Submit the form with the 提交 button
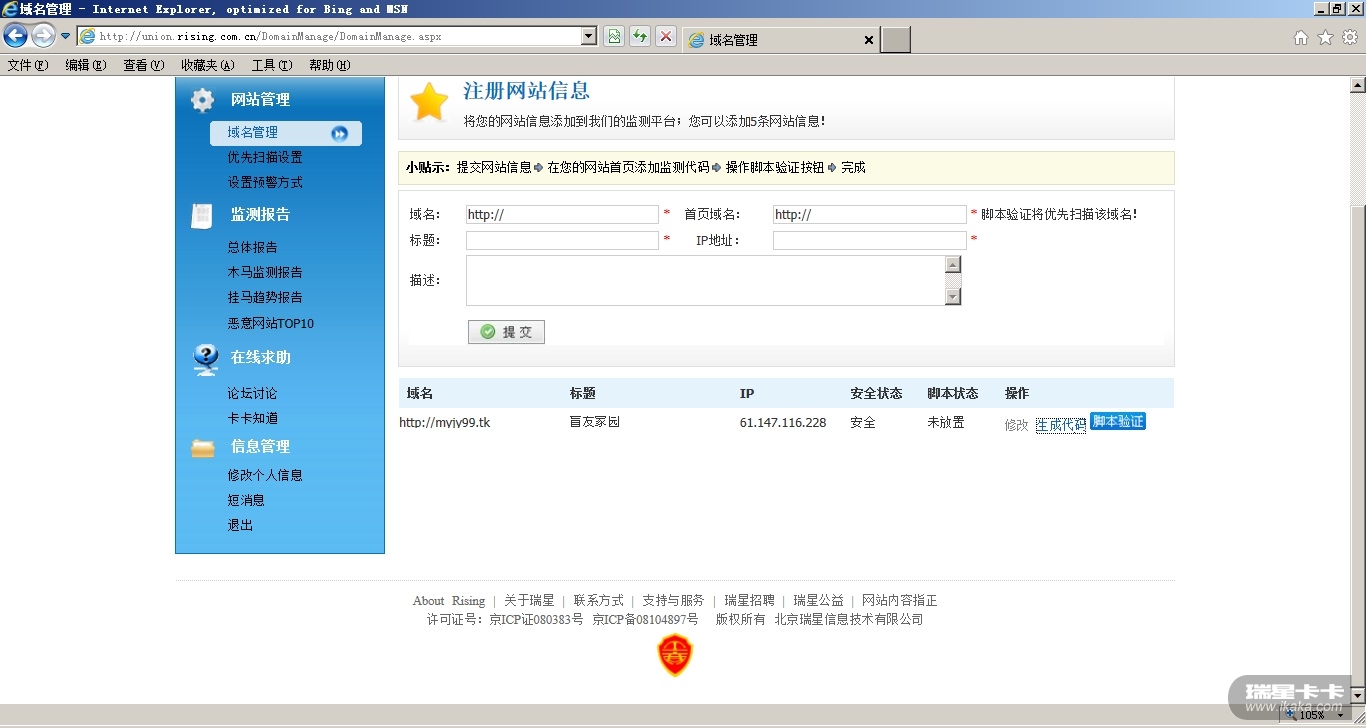The image size is (1366, 728). coord(506,332)
